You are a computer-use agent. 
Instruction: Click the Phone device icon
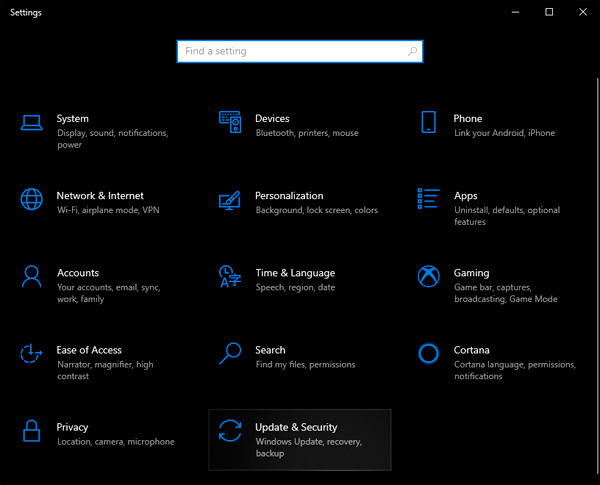429,122
